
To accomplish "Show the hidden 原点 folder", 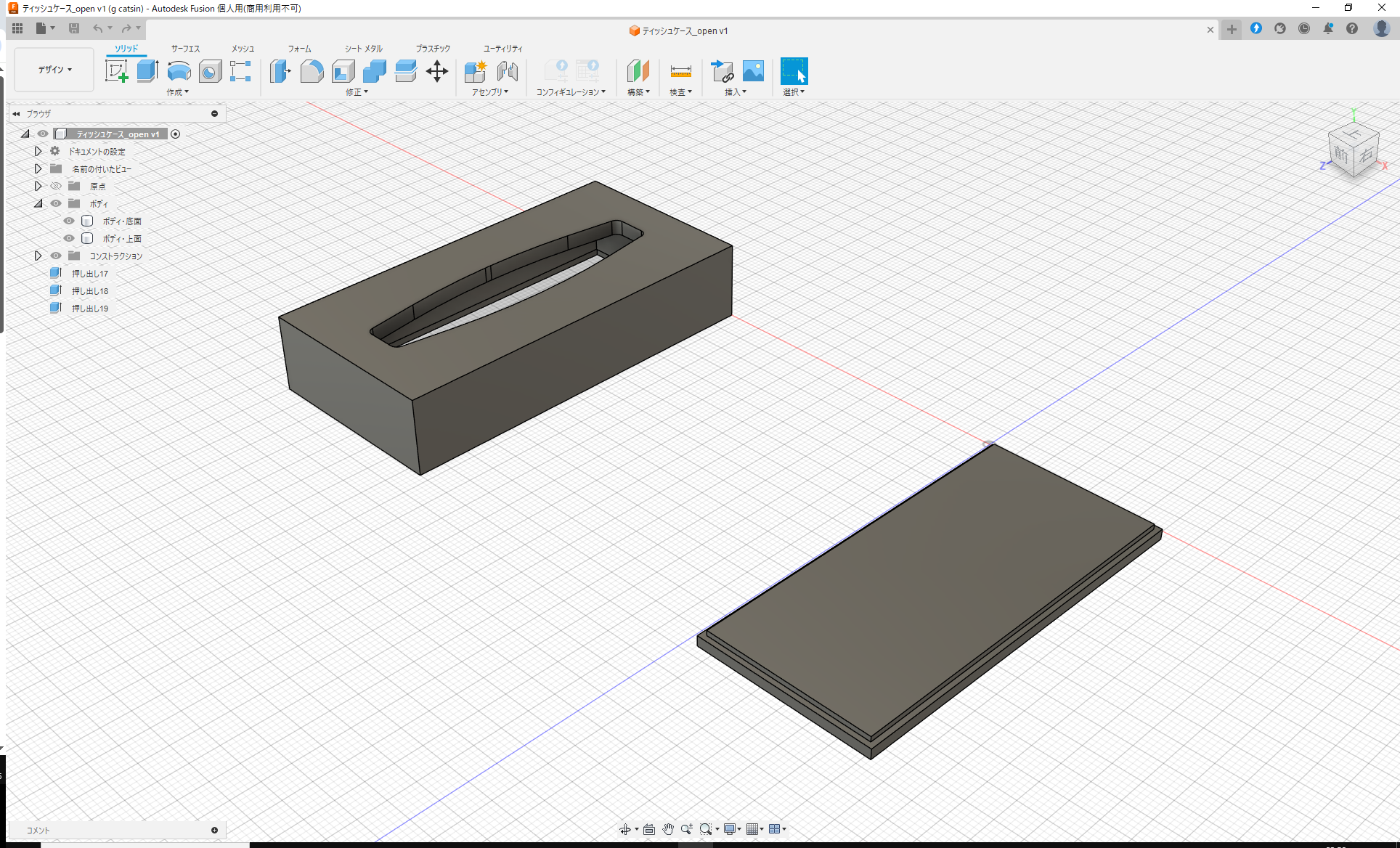I will (x=56, y=186).
